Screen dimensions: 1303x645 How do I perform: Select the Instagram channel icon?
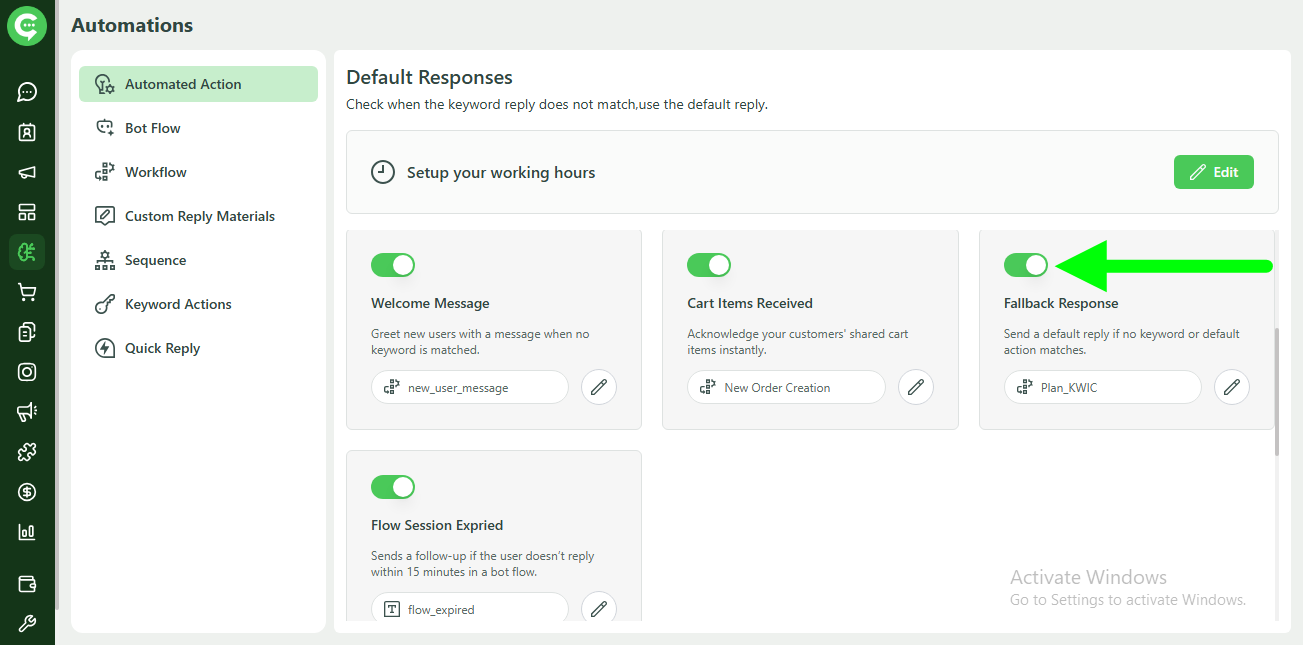[x=27, y=371]
